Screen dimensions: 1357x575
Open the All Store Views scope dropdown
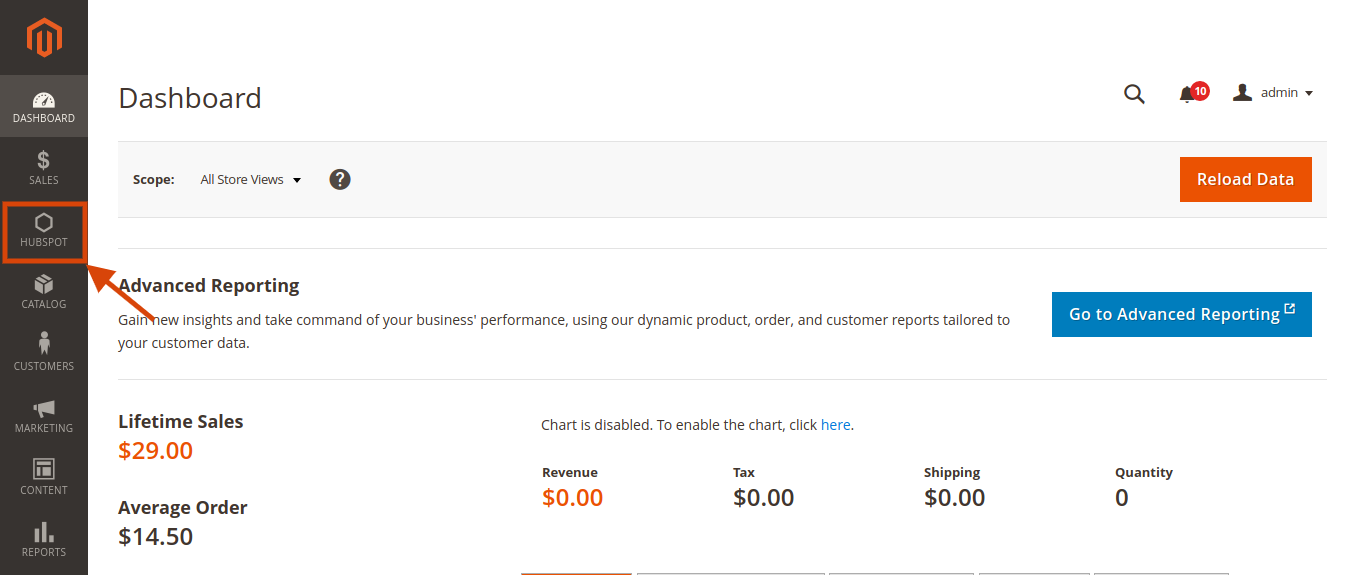point(250,180)
